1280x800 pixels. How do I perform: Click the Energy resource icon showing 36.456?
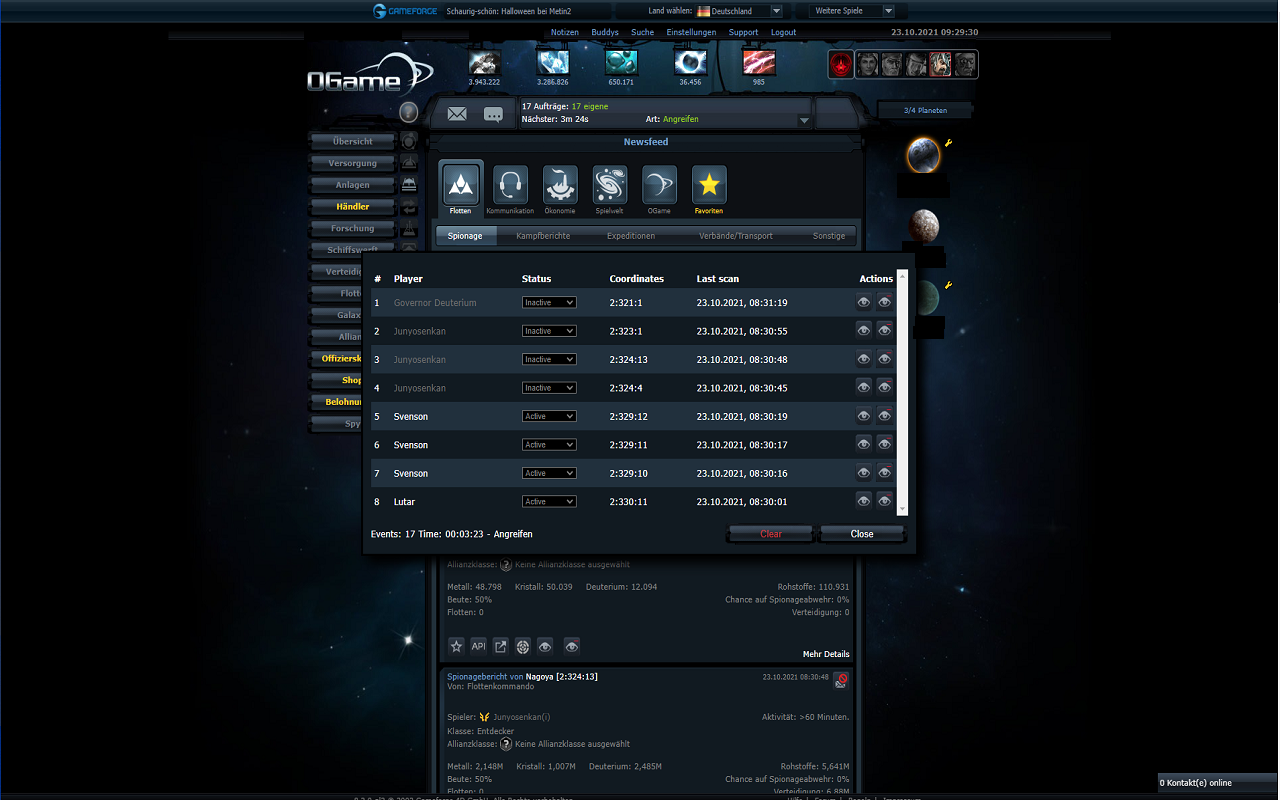point(690,63)
